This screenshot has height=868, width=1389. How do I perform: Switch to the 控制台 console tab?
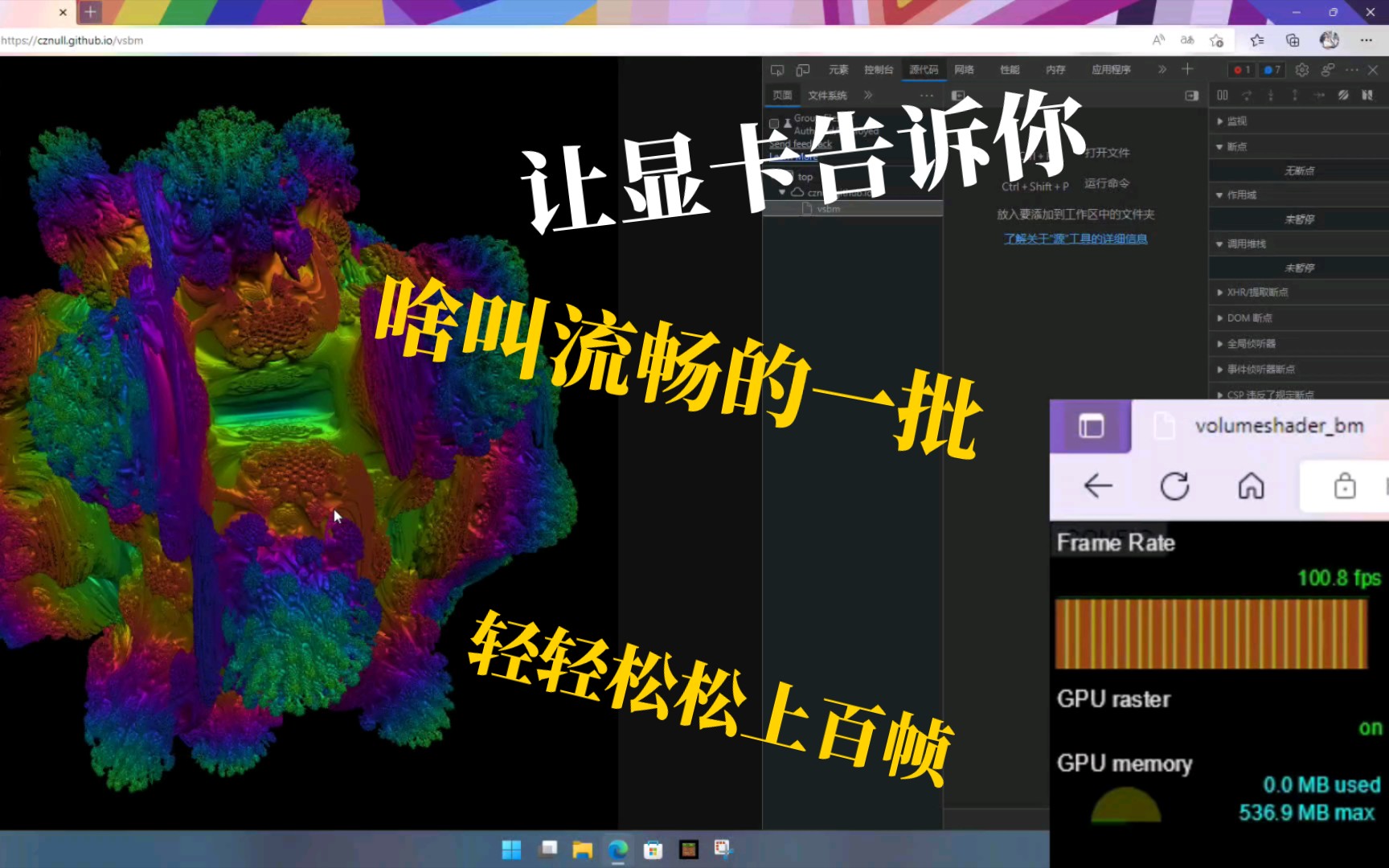(878, 70)
